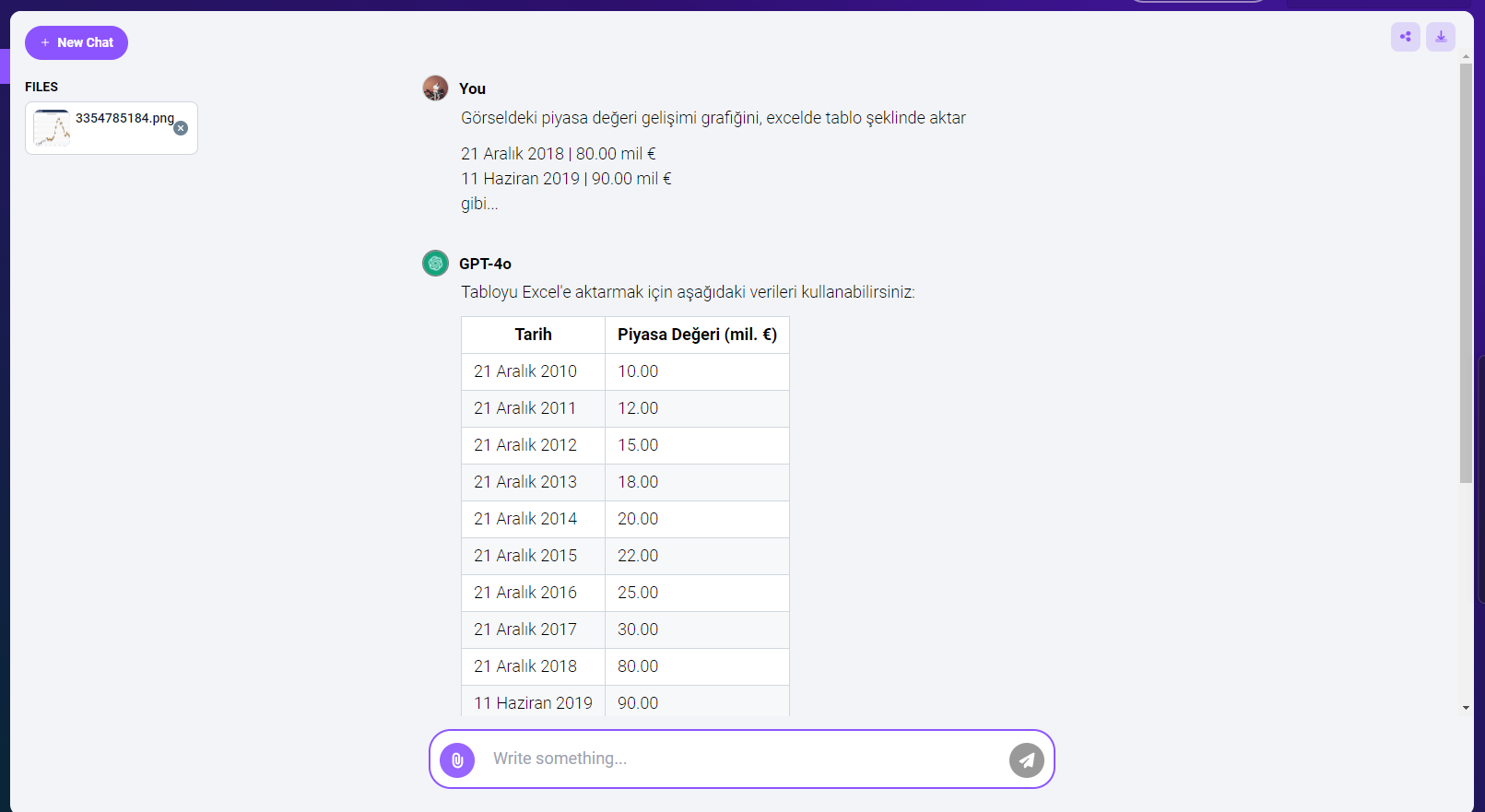Screen dimensions: 1485x812
Task: Click the New Chat button
Action: click(x=77, y=42)
